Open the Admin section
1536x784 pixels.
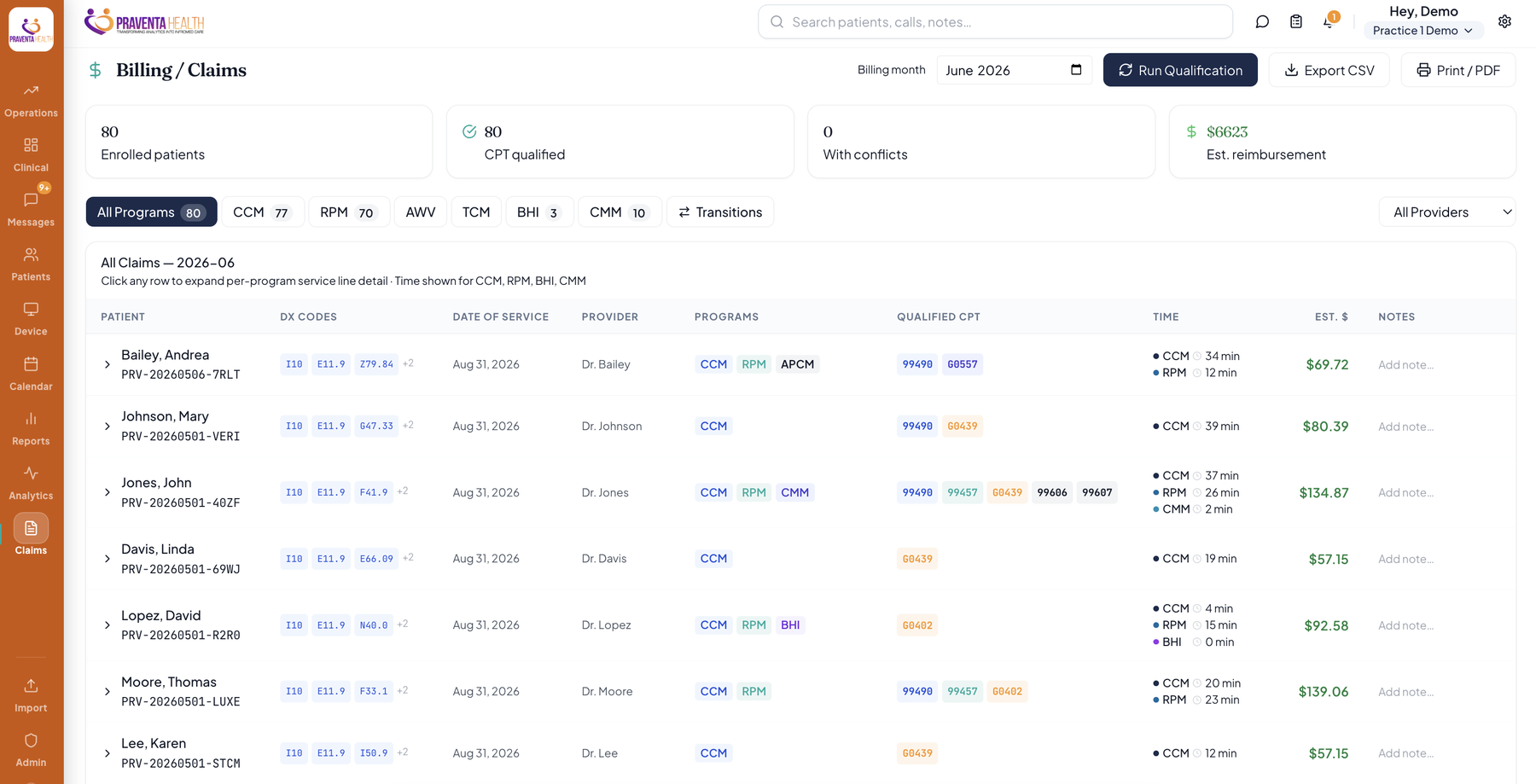[31, 750]
